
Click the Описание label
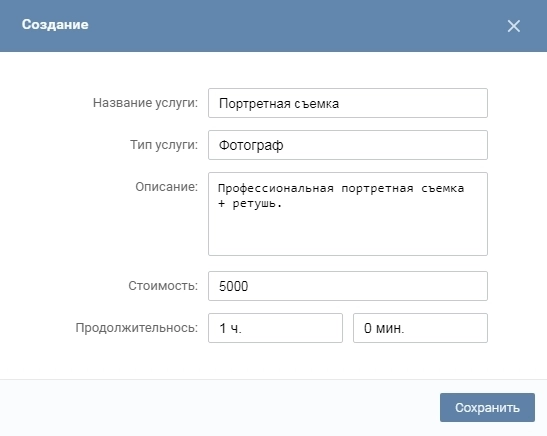click(x=166, y=187)
